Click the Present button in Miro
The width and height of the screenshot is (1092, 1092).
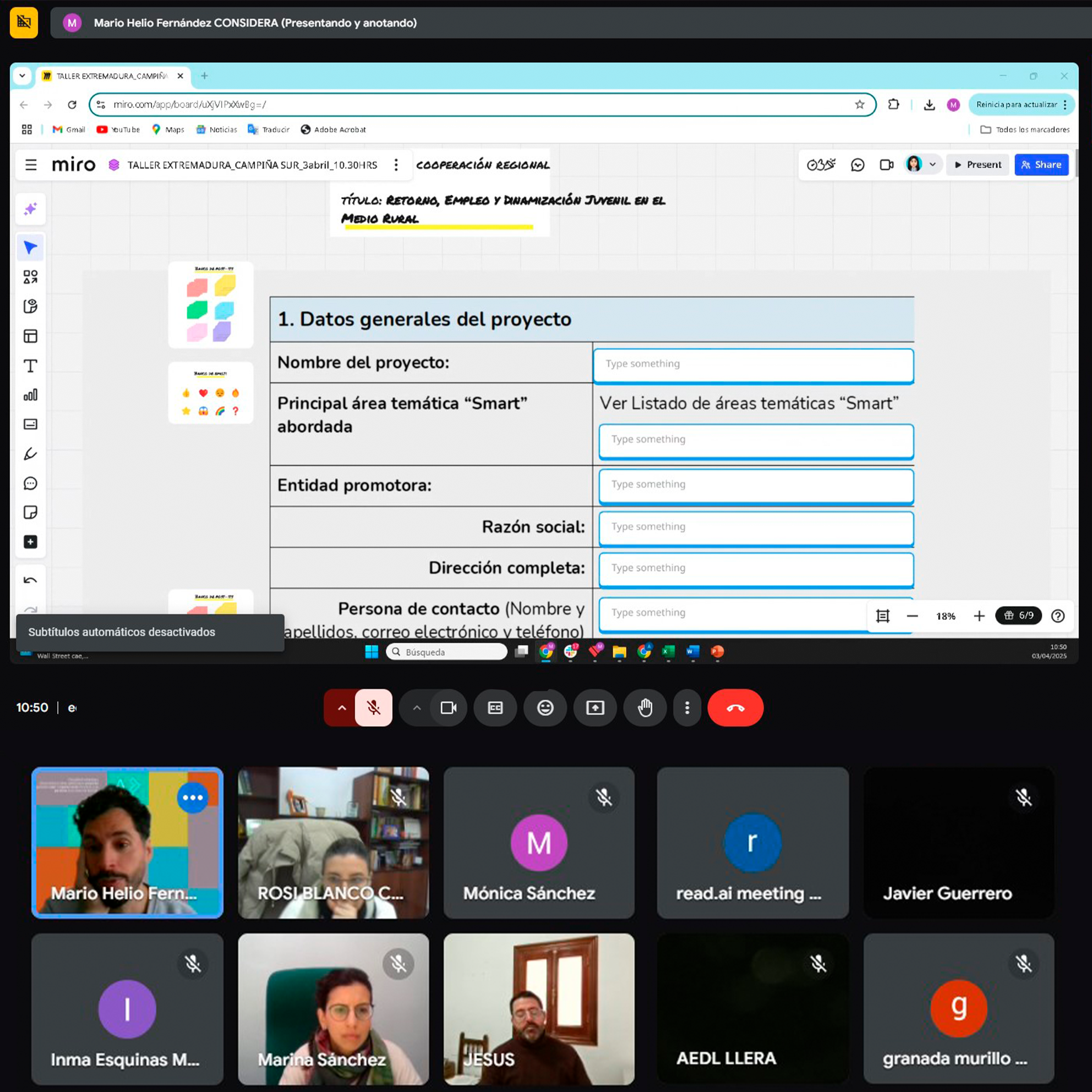[x=978, y=165]
